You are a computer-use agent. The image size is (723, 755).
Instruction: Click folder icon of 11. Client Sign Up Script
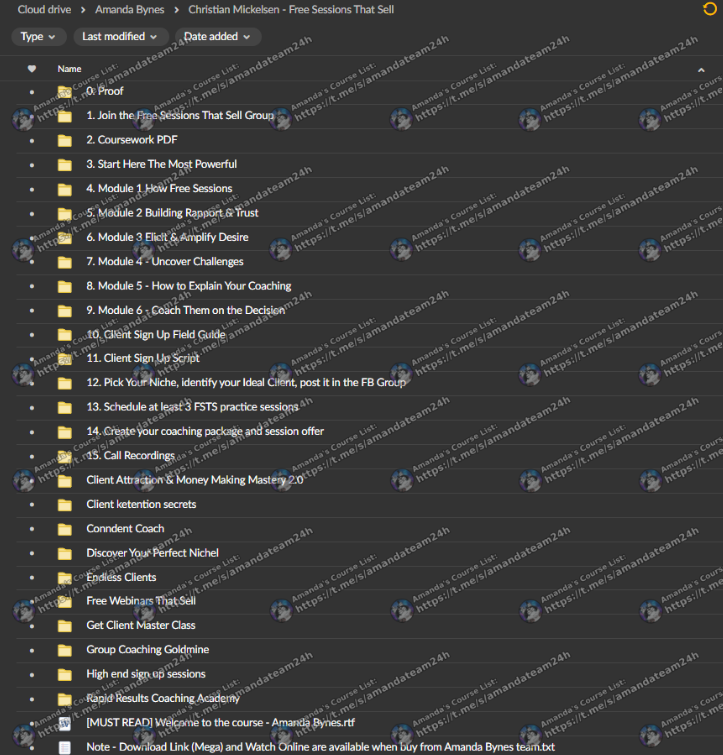tap(65, 359)
